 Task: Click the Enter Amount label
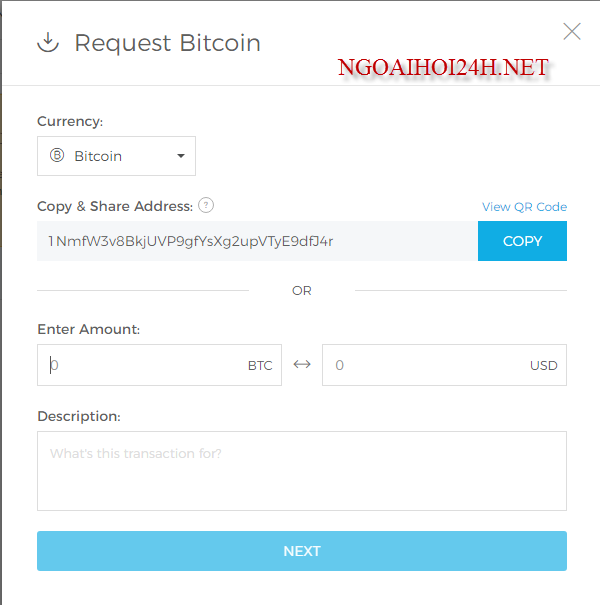pos(88,329)
